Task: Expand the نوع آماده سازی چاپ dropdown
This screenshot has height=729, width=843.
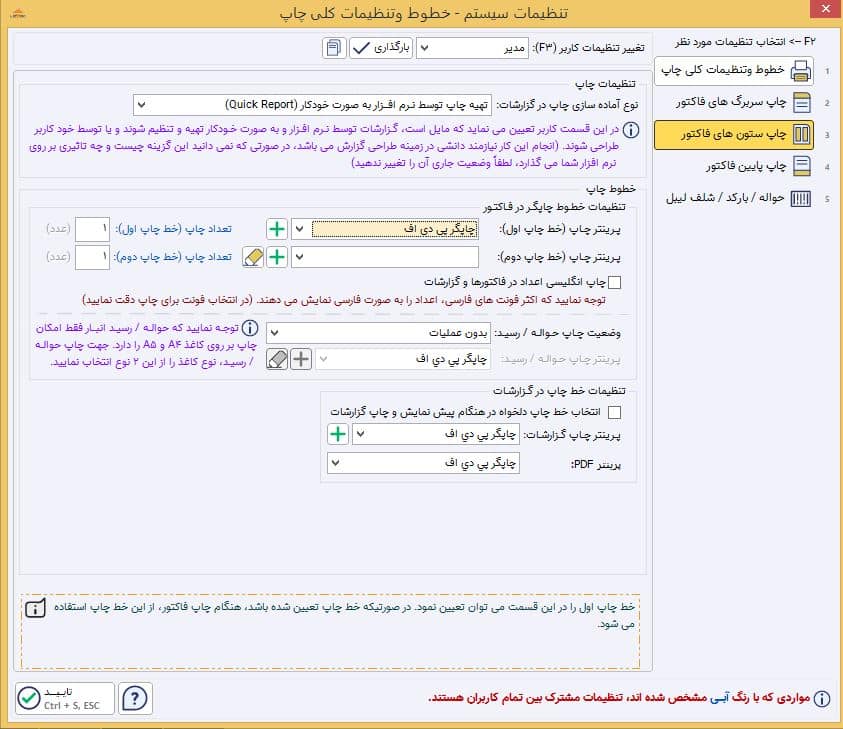Action: click(x=312, y=104)
